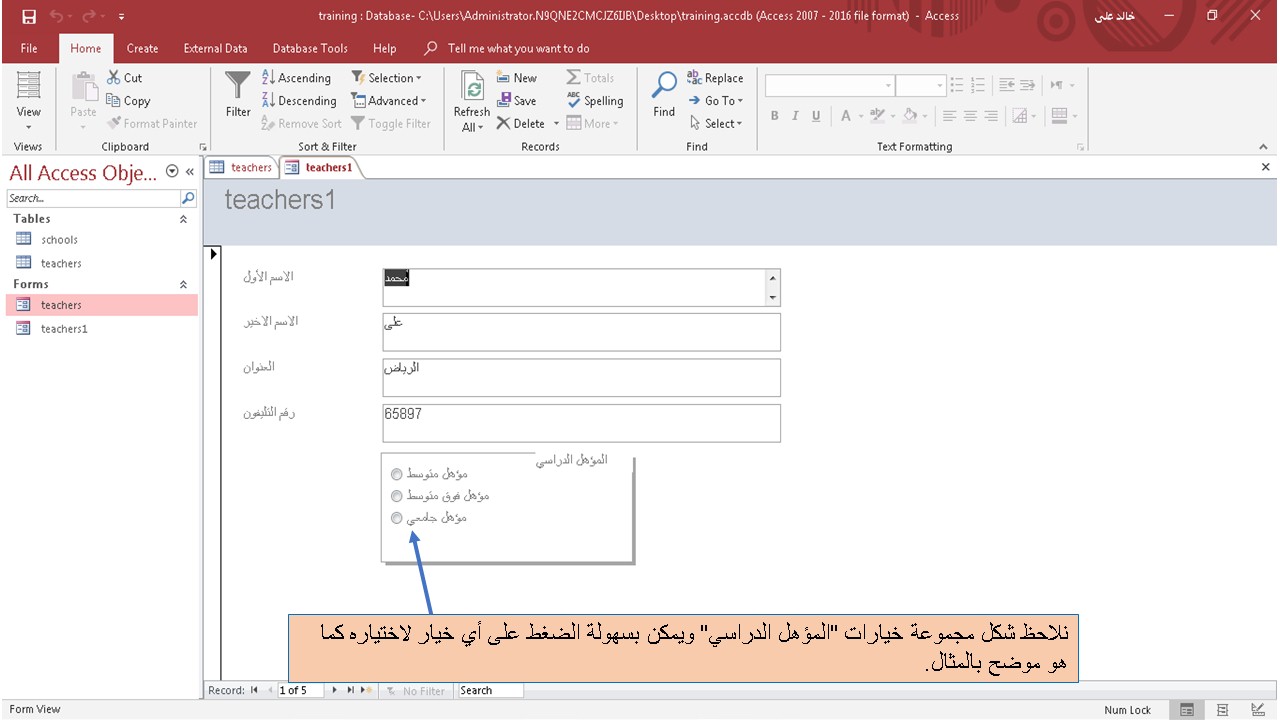Image resolution: width=1280 pixels, height=720 pixels.
Task: Choose the مؤهل جامعي option
Action: [396, 517]
